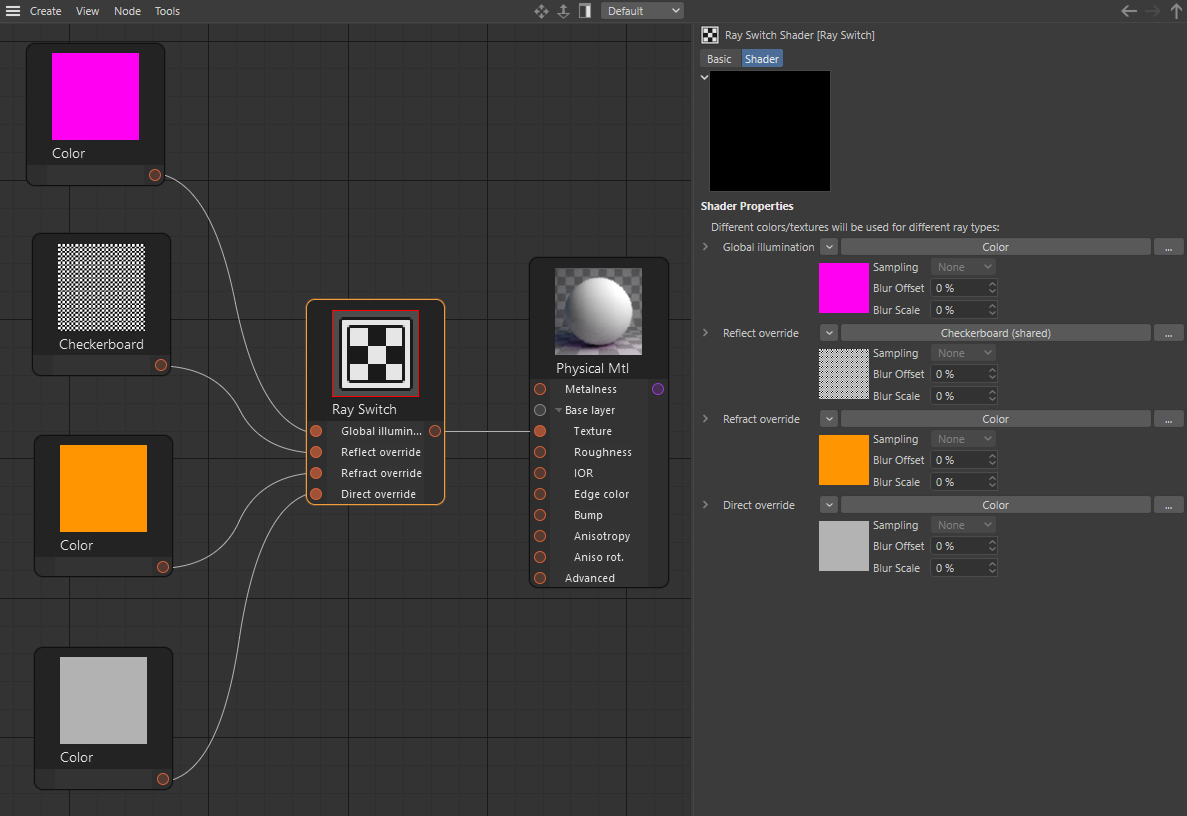Click the Global illumination Blur Offset field
Viewport: 1187px width, 816px height.
[x=958, y=288]
